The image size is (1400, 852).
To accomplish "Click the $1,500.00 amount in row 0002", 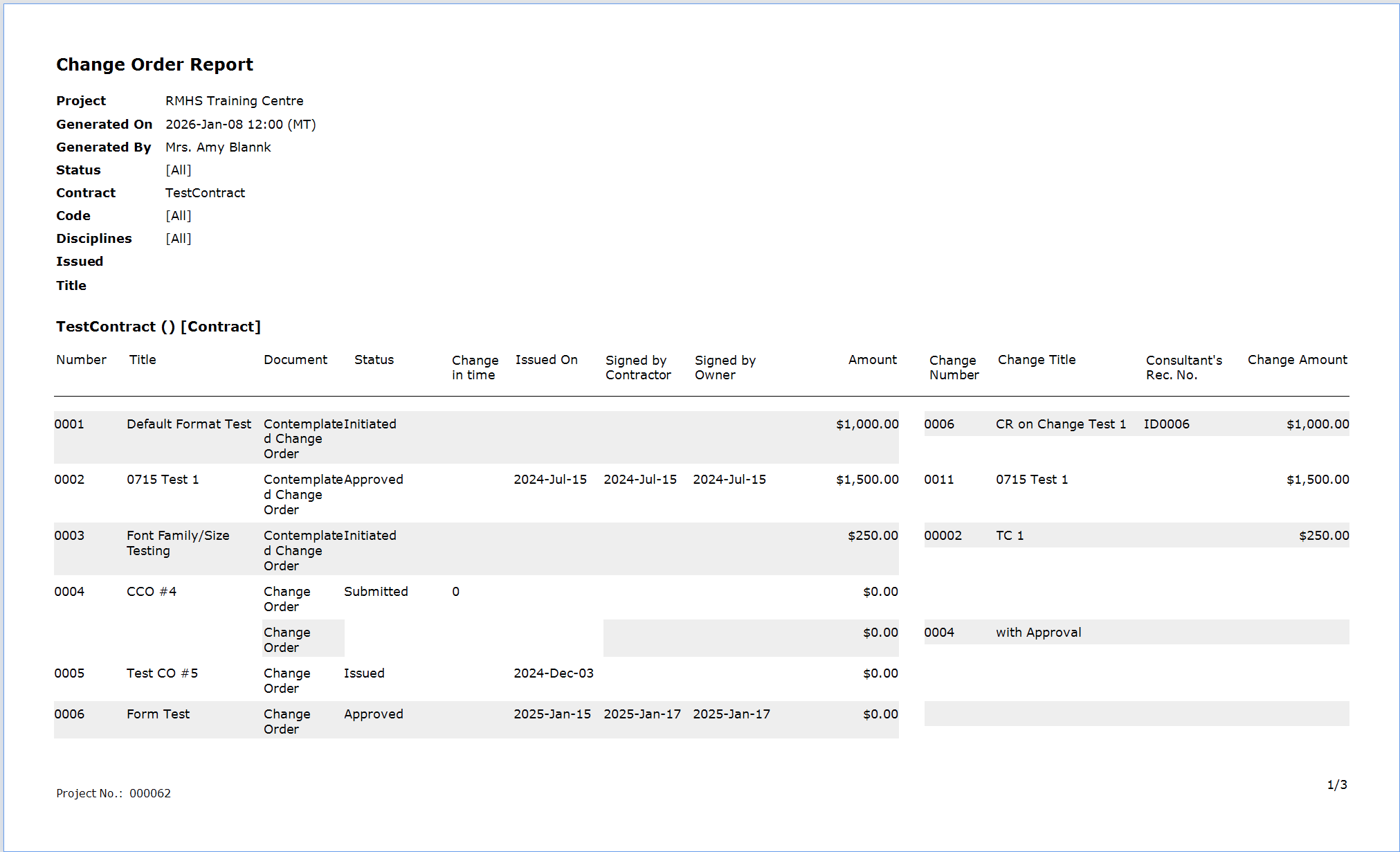I will point(867,480).
